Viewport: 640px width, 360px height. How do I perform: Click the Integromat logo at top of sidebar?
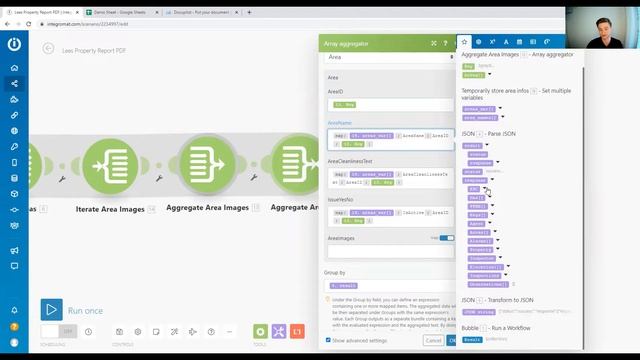click(x=14, y=44)
